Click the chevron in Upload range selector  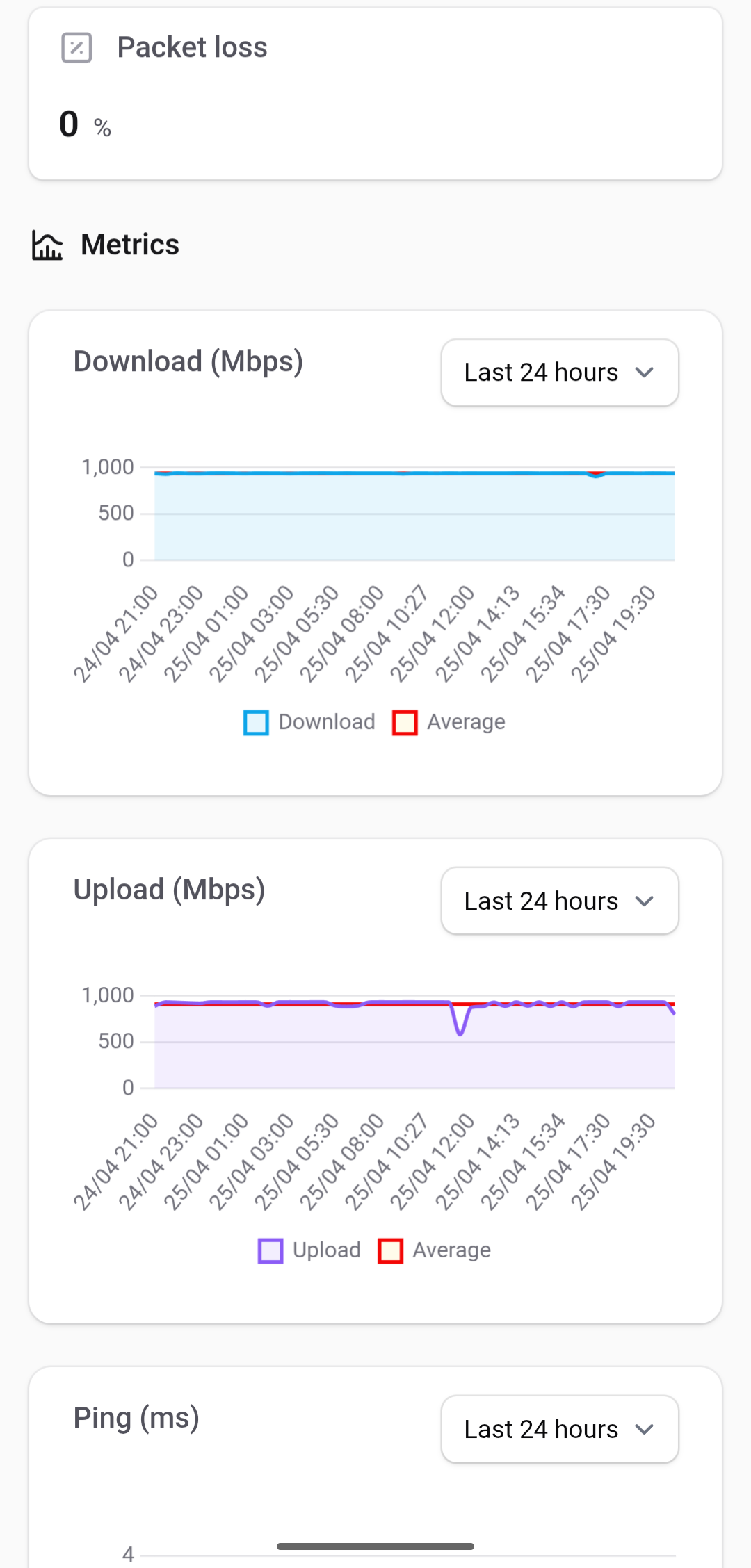coord(645,901)
